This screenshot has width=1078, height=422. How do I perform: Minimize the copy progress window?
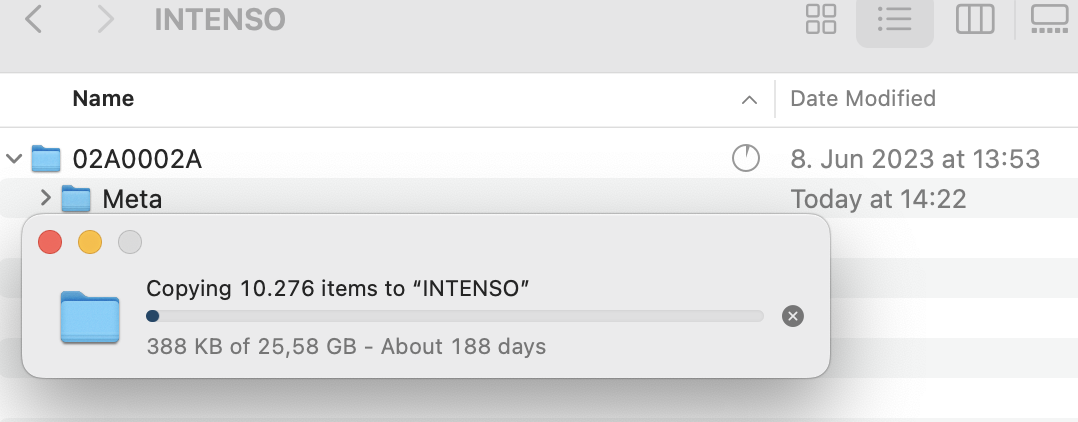tap(90, 242)
